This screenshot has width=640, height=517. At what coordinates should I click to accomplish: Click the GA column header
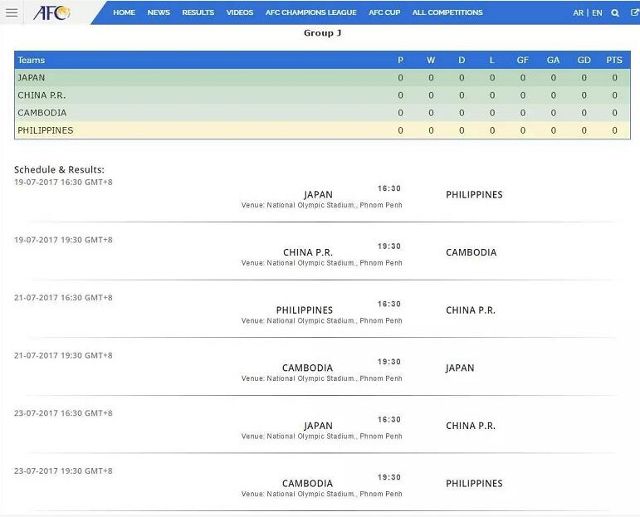(x=553, y=60)
